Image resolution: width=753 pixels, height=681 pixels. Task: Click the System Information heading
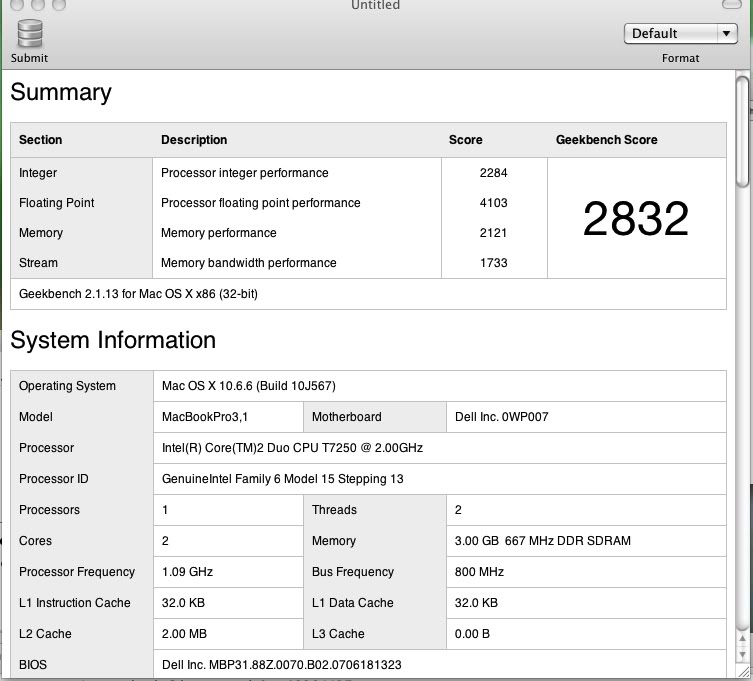[x=113, y=340]
